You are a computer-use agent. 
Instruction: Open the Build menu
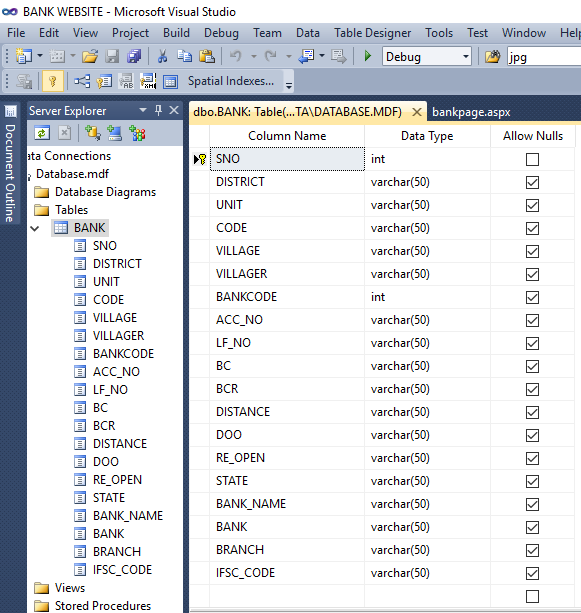[176, 33]
